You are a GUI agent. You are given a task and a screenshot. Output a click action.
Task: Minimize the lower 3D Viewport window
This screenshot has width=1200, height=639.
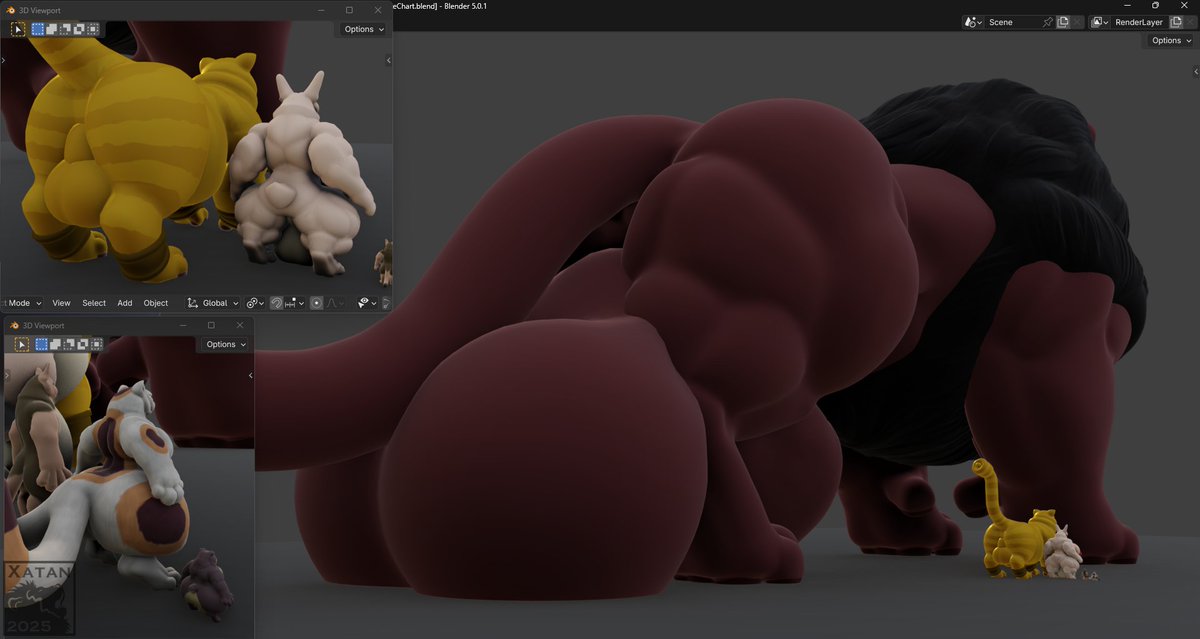coord(182,325)
